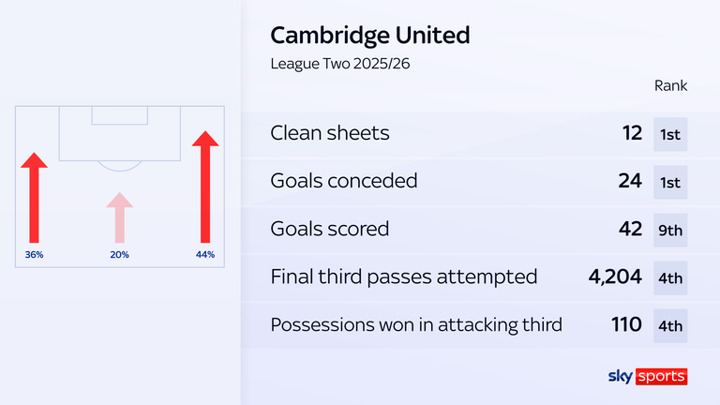Click the Rank column header
The height and width of the screenshot is (405, 720).
coord(670,85)
